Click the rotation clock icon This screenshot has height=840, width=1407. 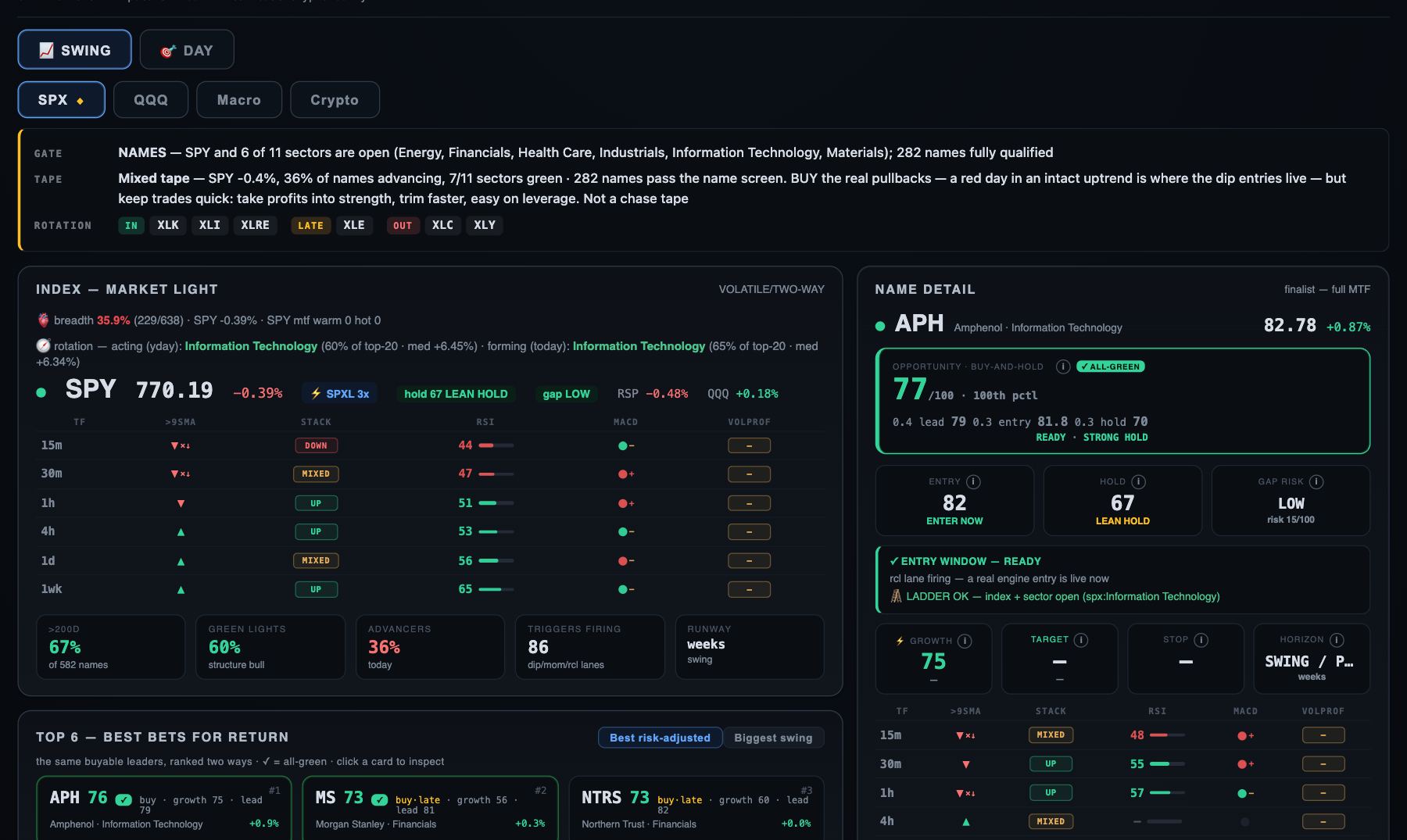[x=43, y=345]
